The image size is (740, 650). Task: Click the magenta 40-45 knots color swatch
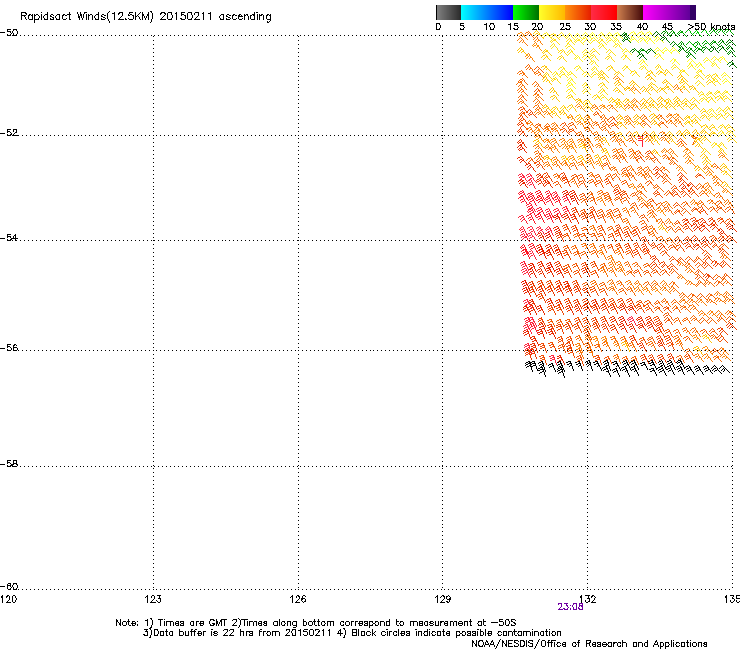tap(656, 12)
